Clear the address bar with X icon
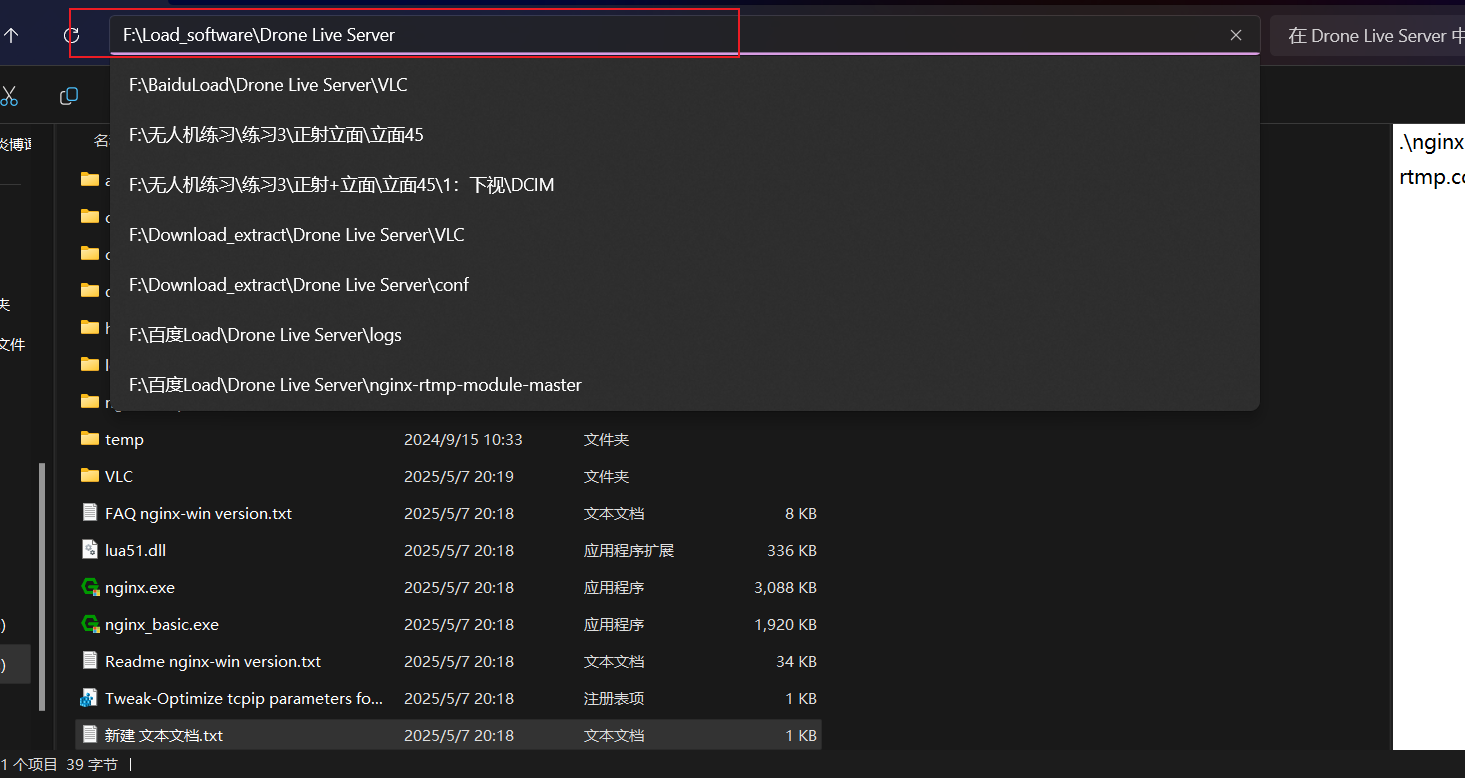 click(x=1236, y=35)
